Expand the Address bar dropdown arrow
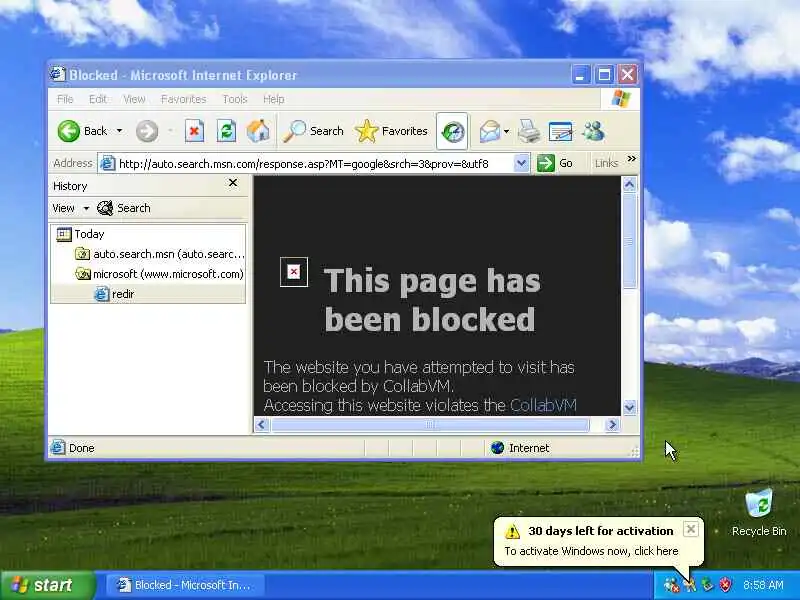The image size is (800, 600). [521, 163]
